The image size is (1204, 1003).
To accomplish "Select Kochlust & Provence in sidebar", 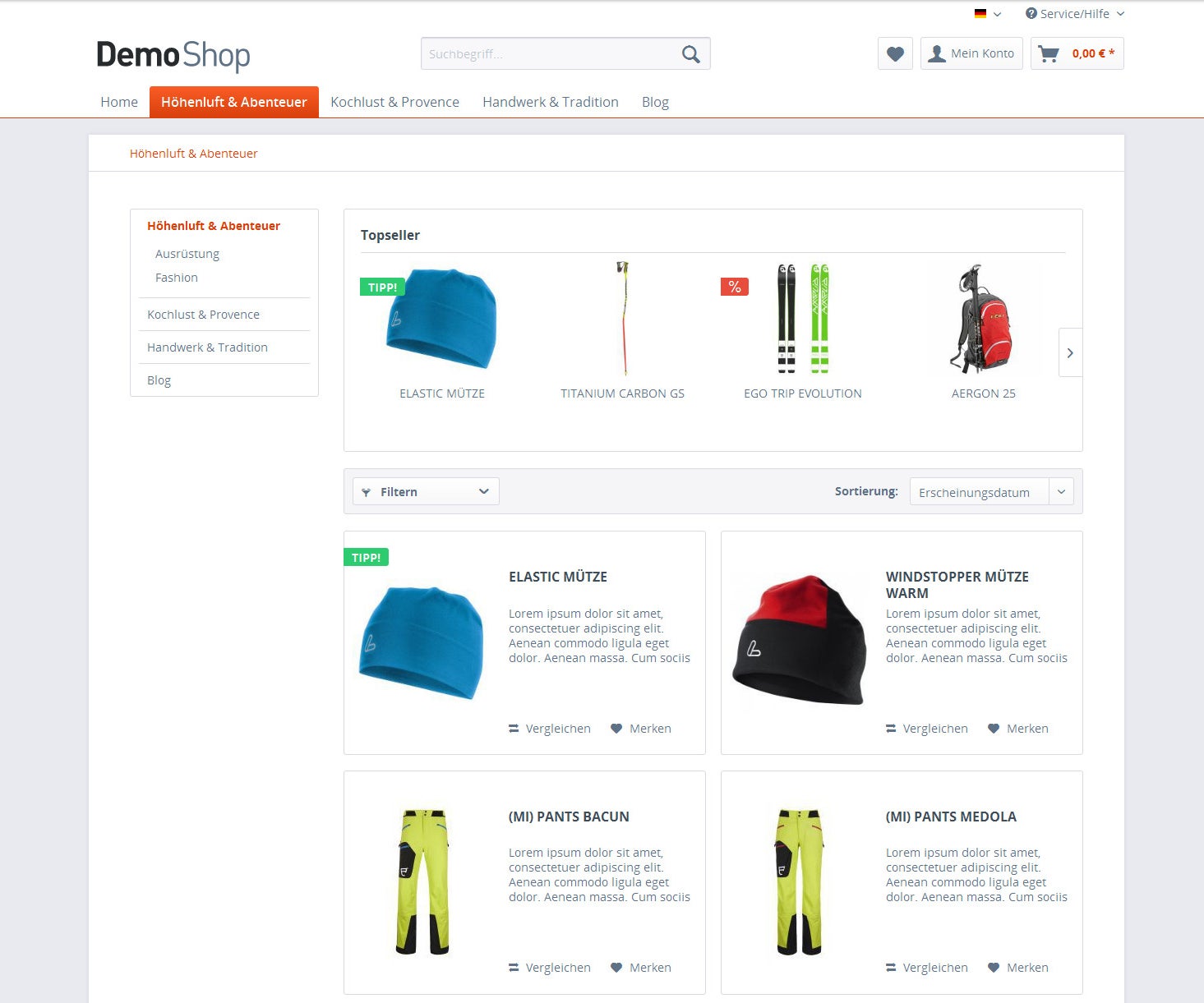I will 203,315.
